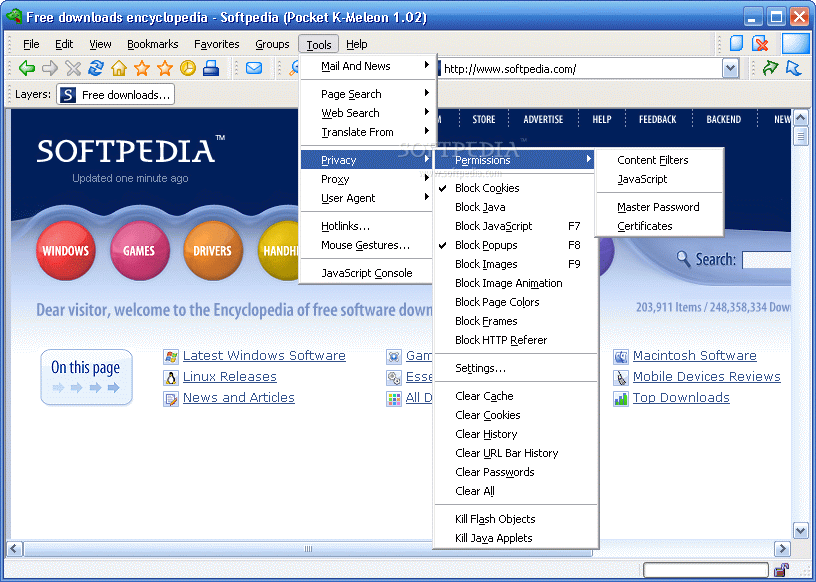Click the pink GAMES category button
This screenshot has width=816, height=582.
[139, 250]
